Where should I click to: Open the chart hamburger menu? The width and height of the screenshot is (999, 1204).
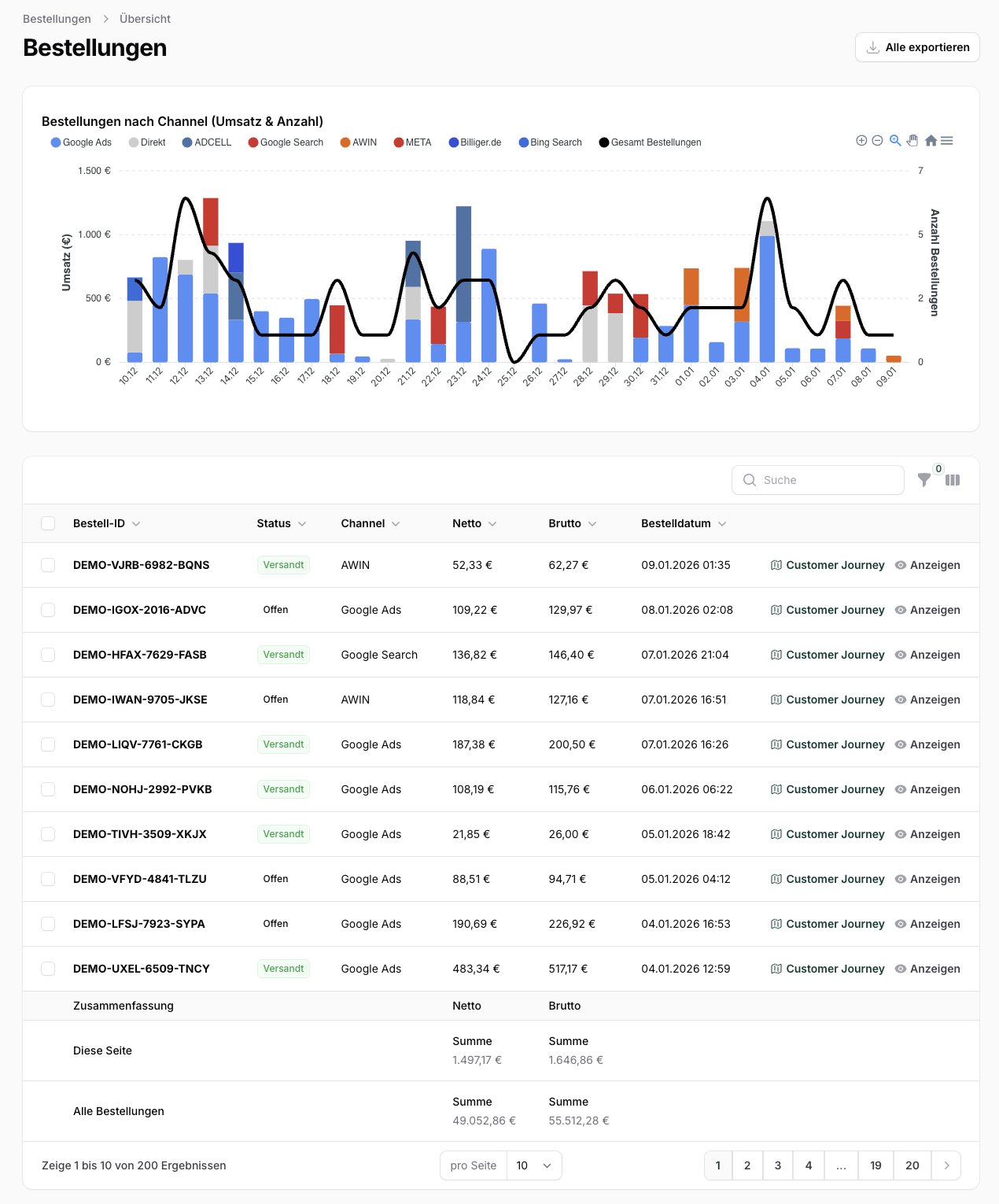947,141
